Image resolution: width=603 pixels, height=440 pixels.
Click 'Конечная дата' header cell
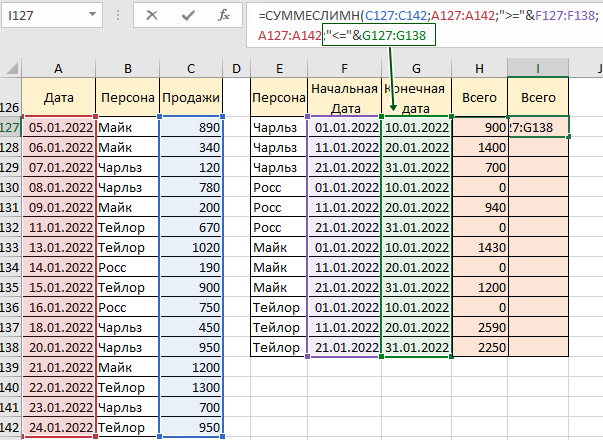click(x=416, y=97)
